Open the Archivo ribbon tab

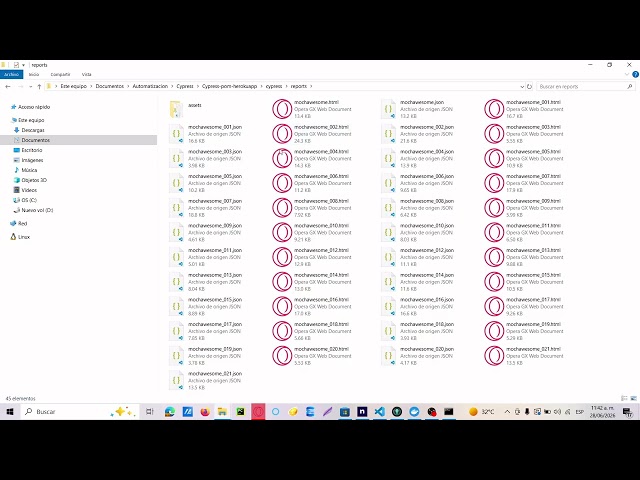point(11,74)
